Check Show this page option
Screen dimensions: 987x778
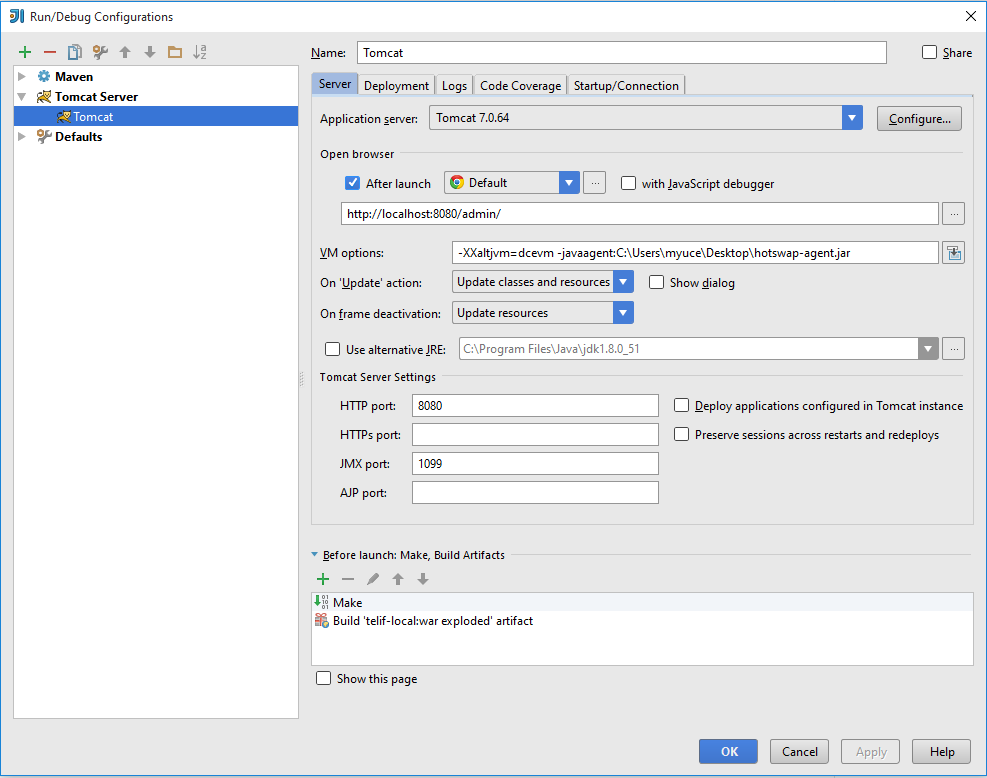pos(324,678)
